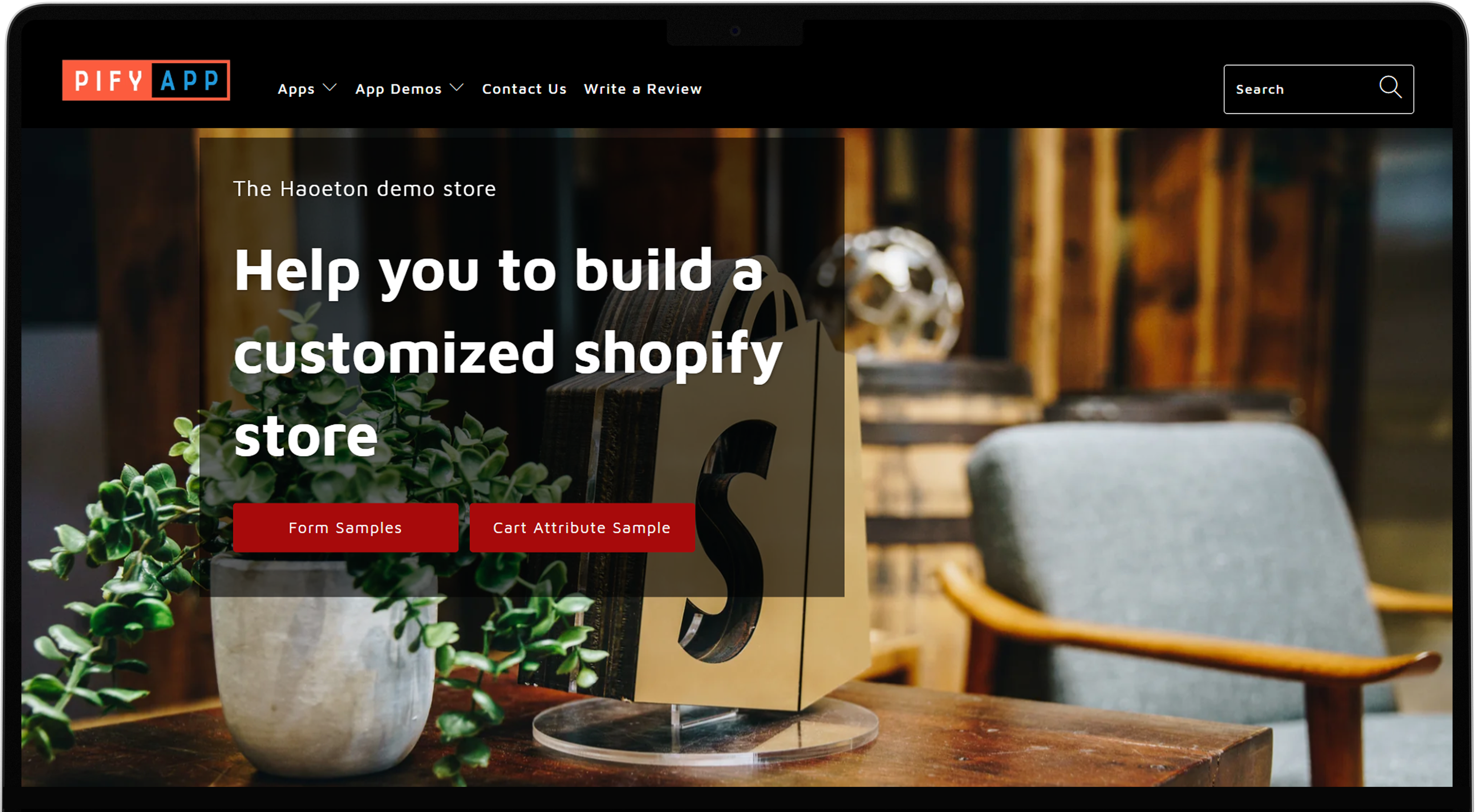Expand the chevron next to Apps
1477x812 pixels.
tap(330, 88)
